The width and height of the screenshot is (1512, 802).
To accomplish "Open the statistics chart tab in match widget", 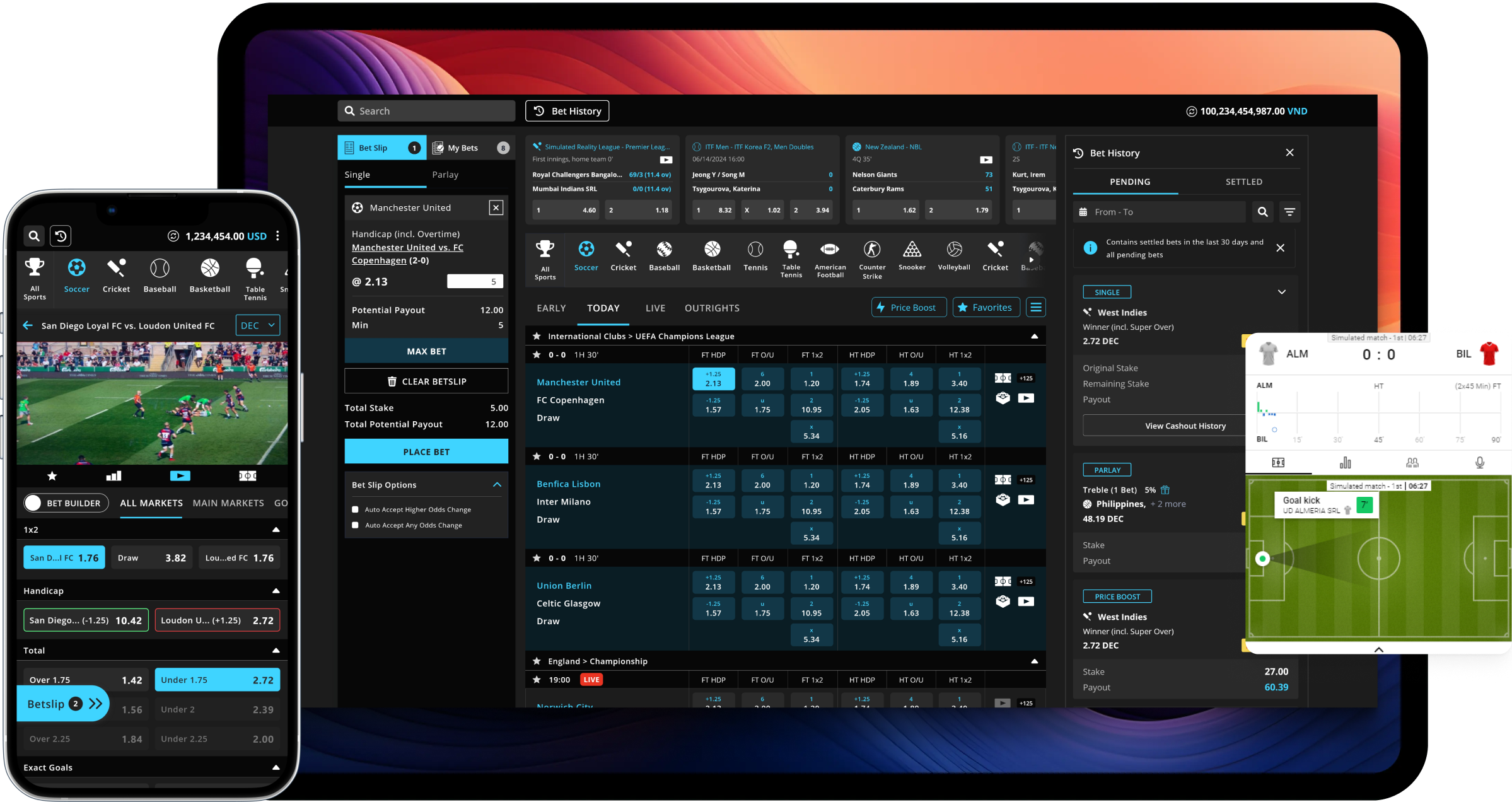I will coord(1346,463).
